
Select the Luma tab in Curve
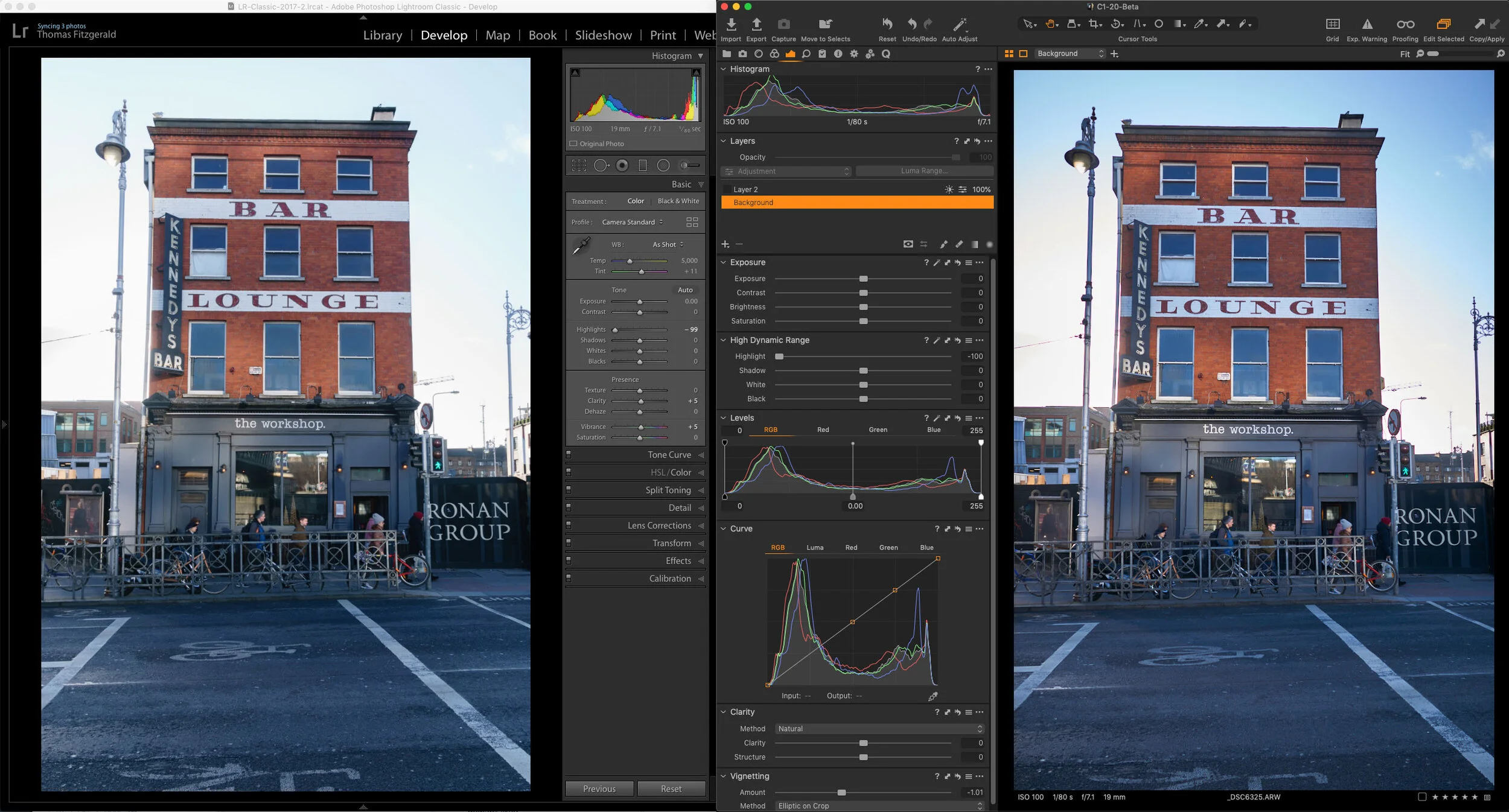tap(814, 548)
